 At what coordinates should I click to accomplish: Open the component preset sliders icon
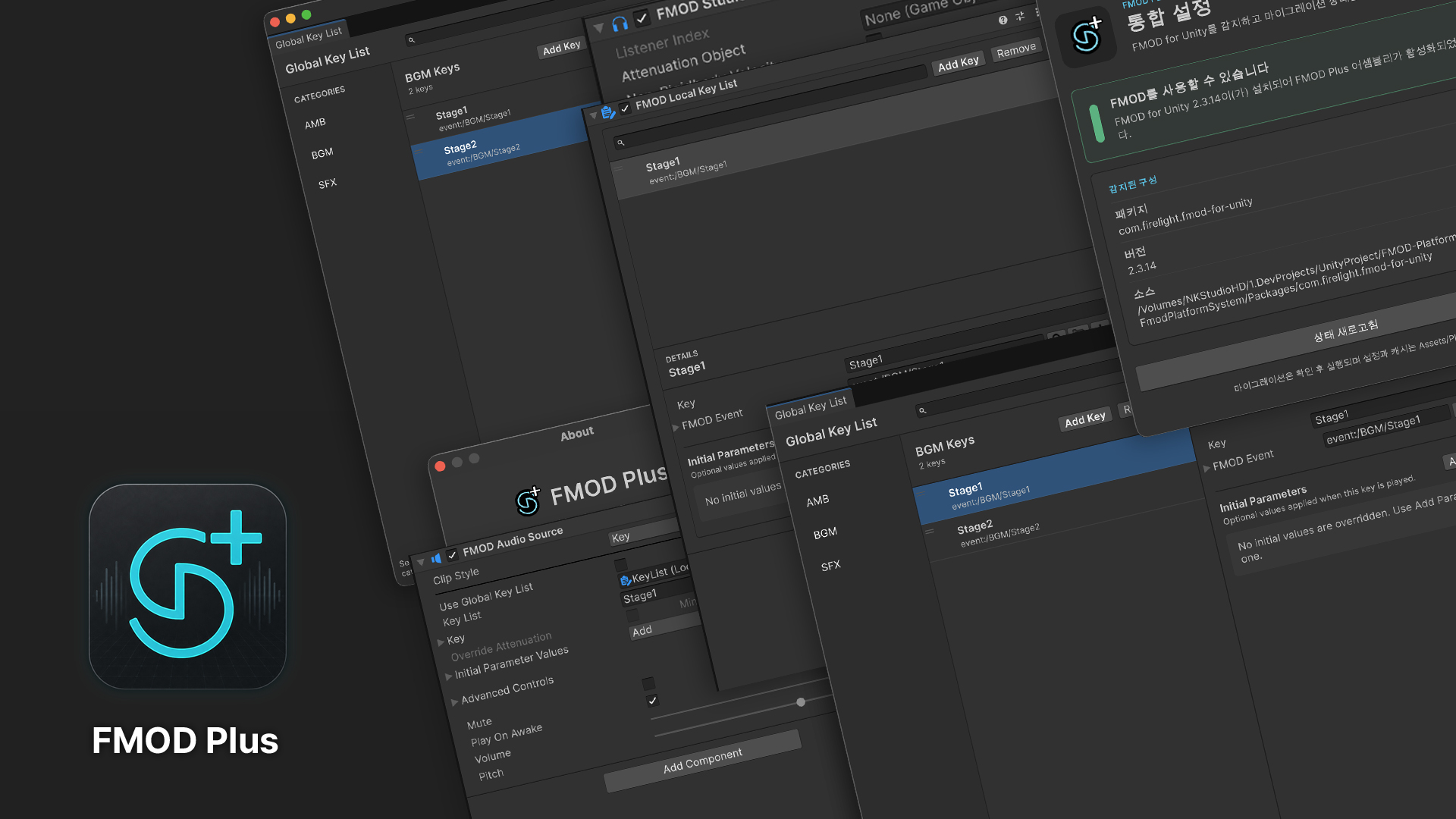coord(1020,16)
